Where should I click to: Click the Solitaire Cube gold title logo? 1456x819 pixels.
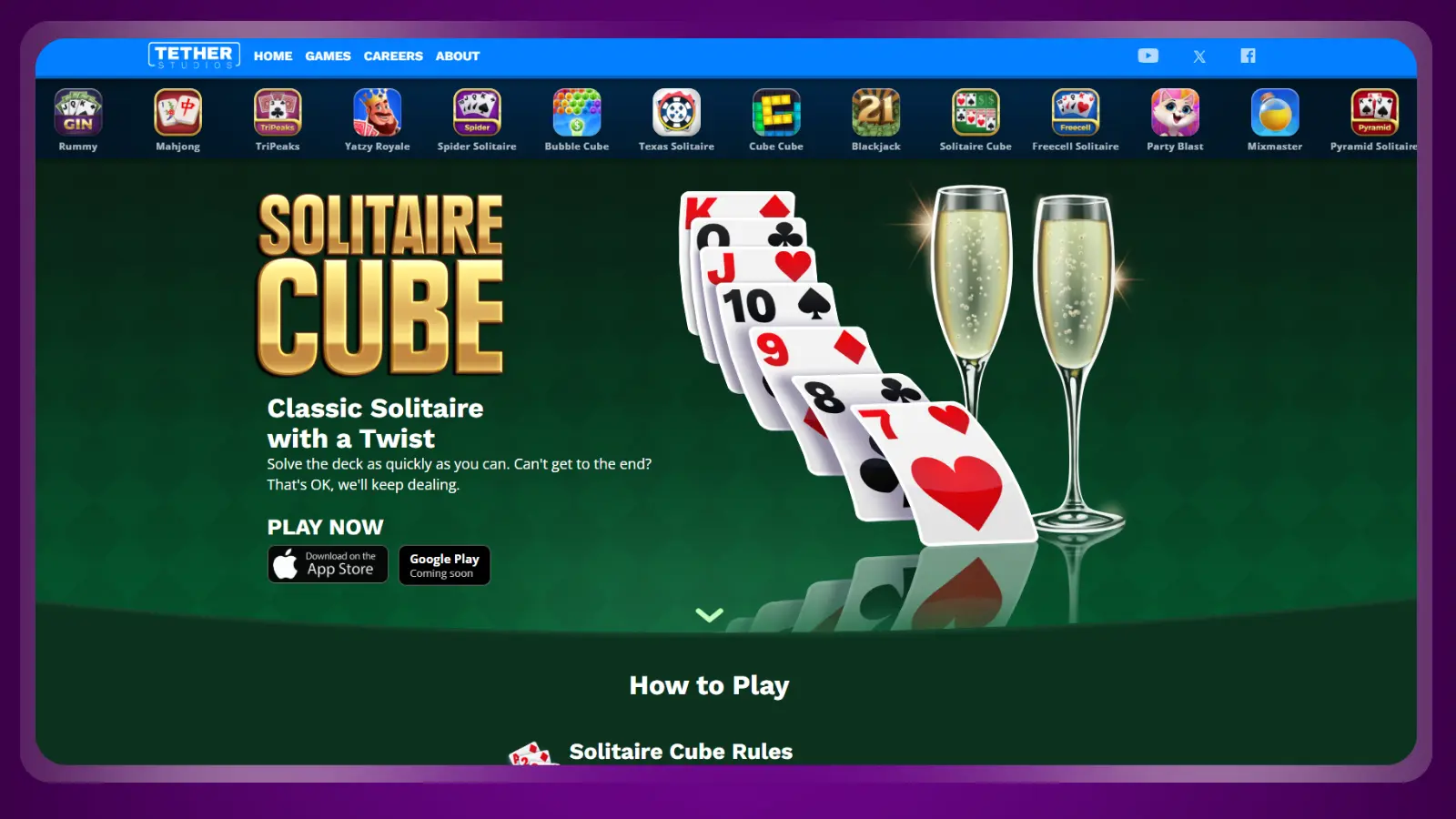(380, 285)
